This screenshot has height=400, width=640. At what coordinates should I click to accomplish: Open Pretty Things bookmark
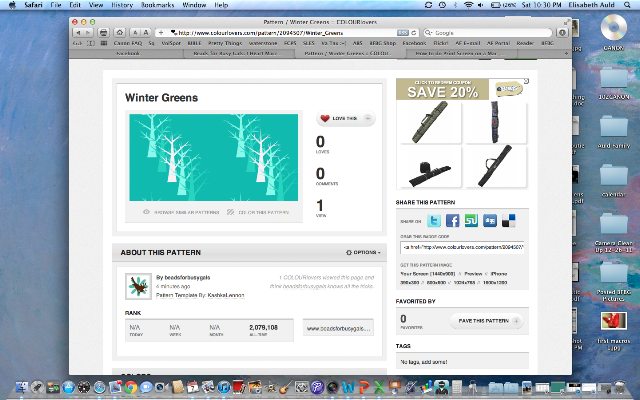click(225, 43)
